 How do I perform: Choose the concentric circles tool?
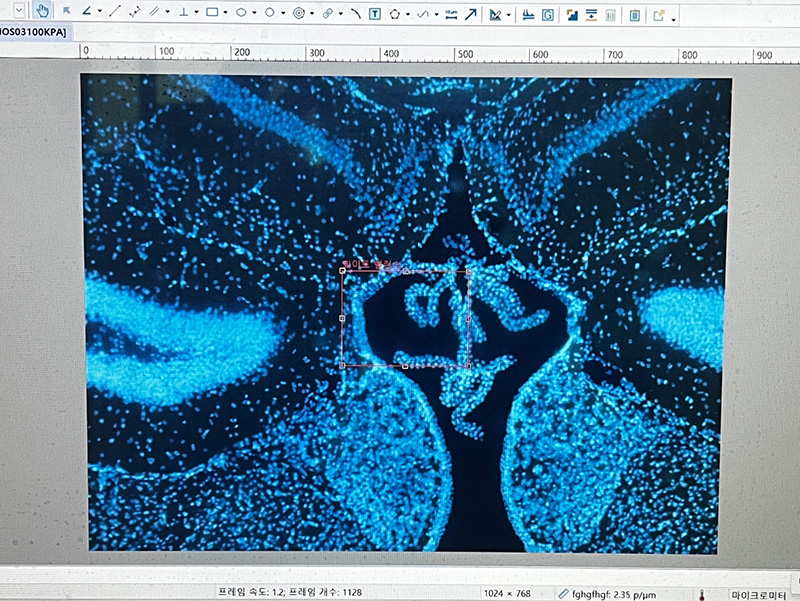tap(299, 13)
